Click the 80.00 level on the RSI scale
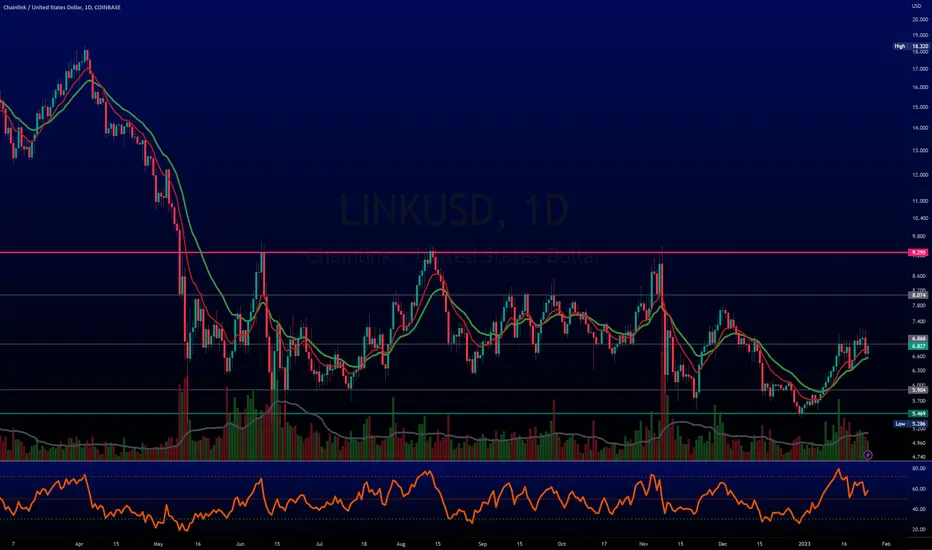This screenshot has height=550, width=932. click(918, 469)
